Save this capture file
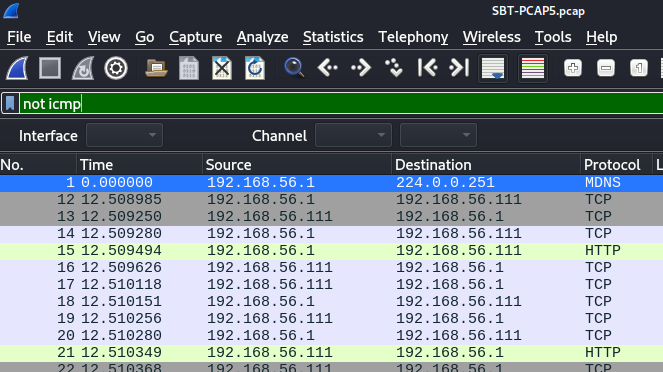663x372 pixels. pos(189,68)
